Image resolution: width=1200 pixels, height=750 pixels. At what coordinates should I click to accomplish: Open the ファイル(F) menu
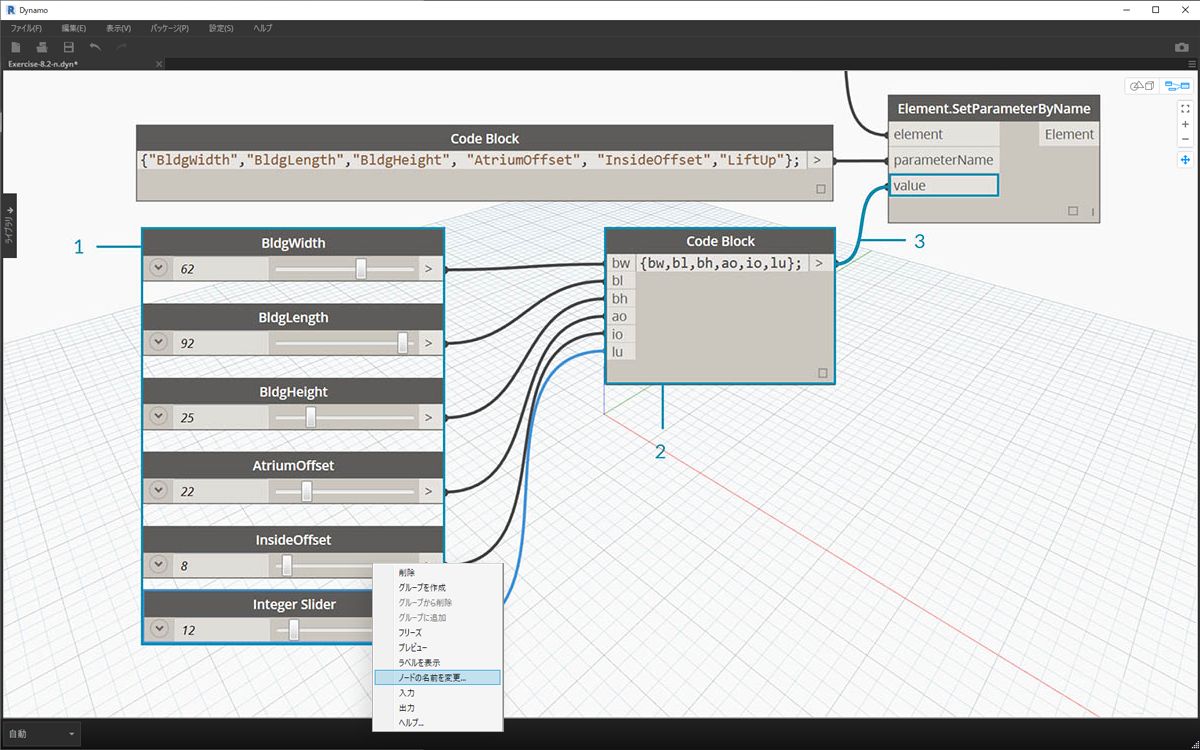coord(26,28)
